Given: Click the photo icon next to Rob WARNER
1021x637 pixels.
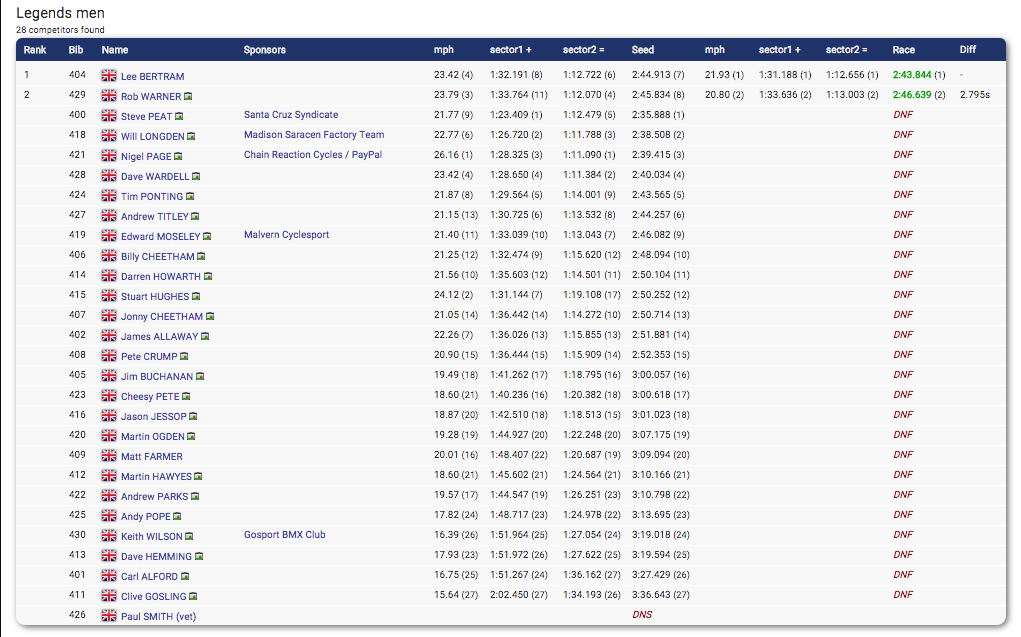Looking at the screenshot, I should point(188,97).
